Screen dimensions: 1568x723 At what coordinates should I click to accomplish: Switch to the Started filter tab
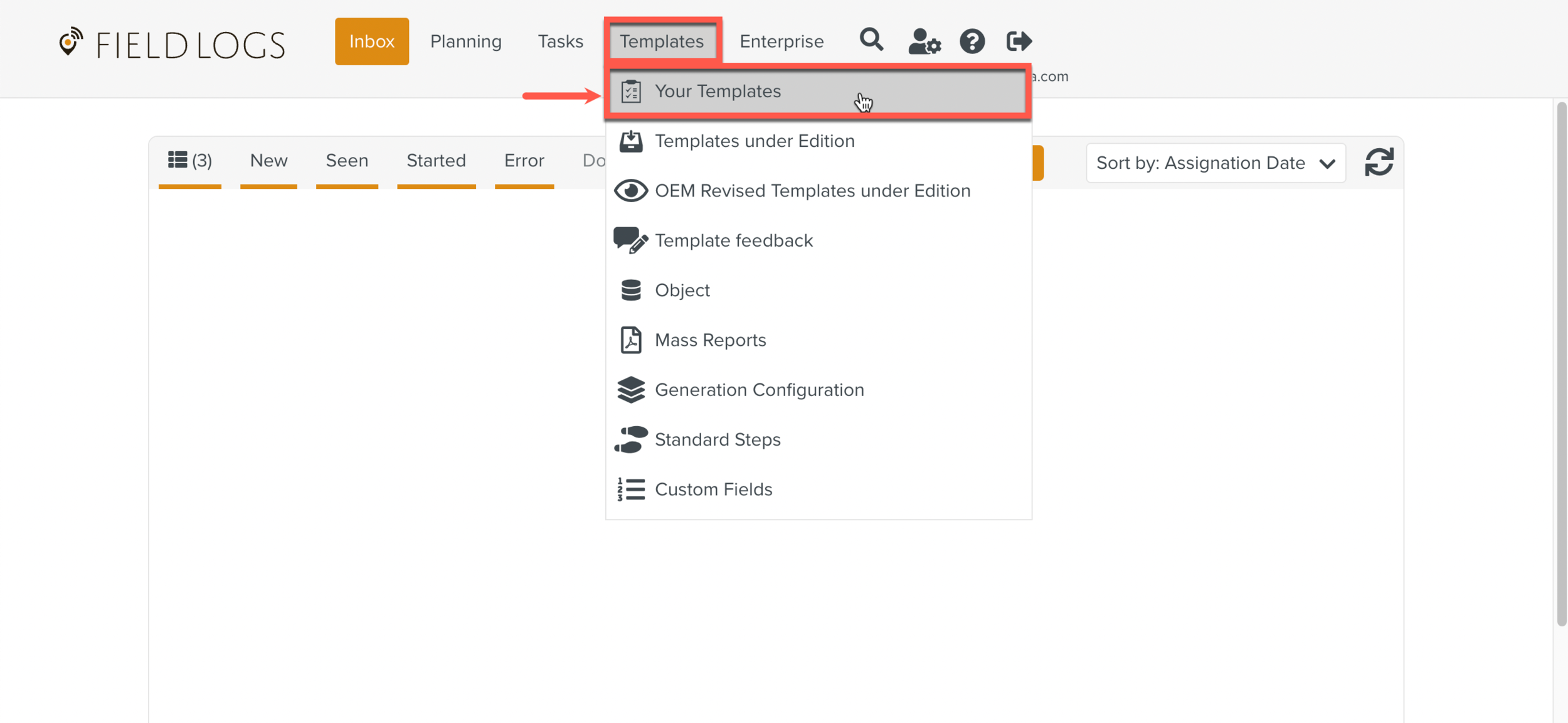(436, 161)
